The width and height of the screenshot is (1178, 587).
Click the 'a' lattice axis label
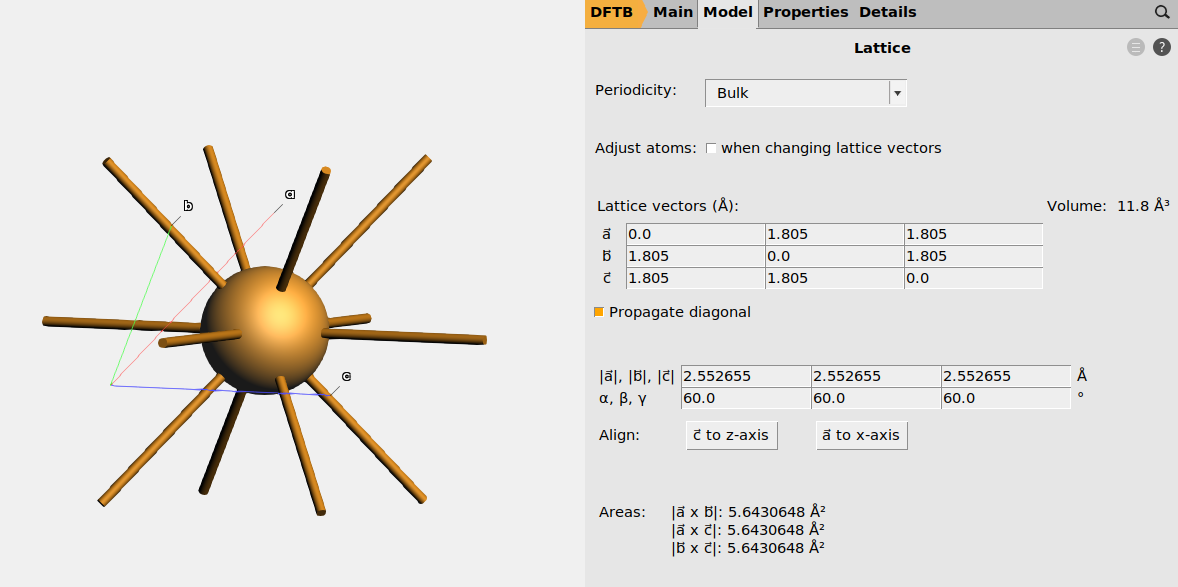click(290, 194)
